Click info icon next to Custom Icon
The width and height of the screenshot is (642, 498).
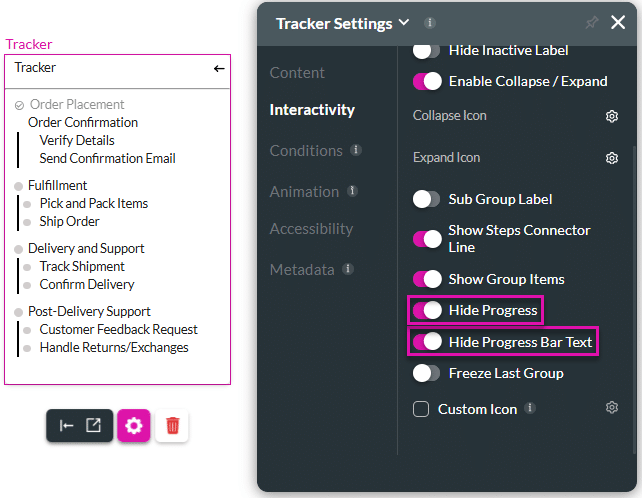[530, 408]
